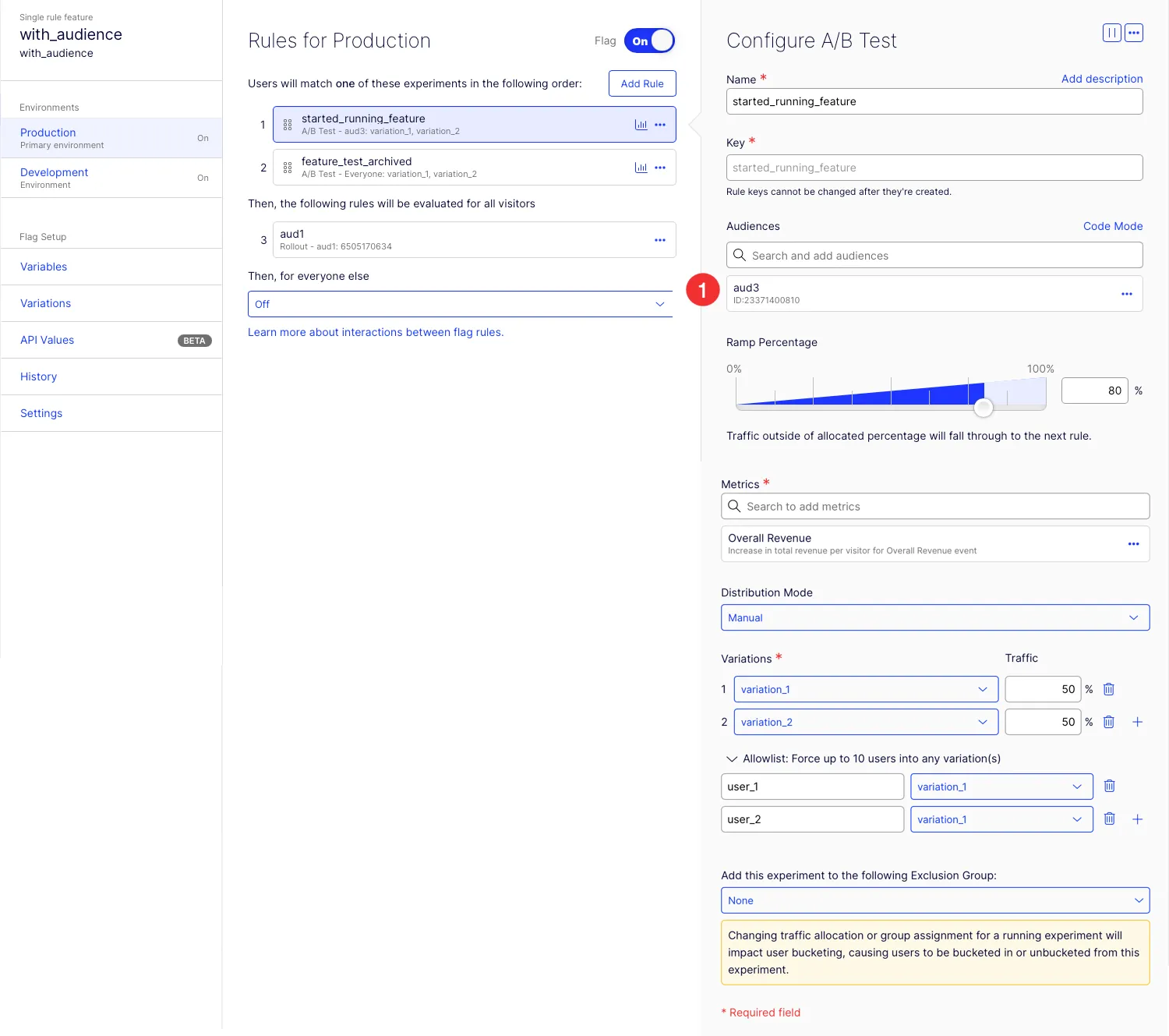Delete user_1 allowlist entry
This screenshot has height=1036, width=1169.
coord(1110,787)
